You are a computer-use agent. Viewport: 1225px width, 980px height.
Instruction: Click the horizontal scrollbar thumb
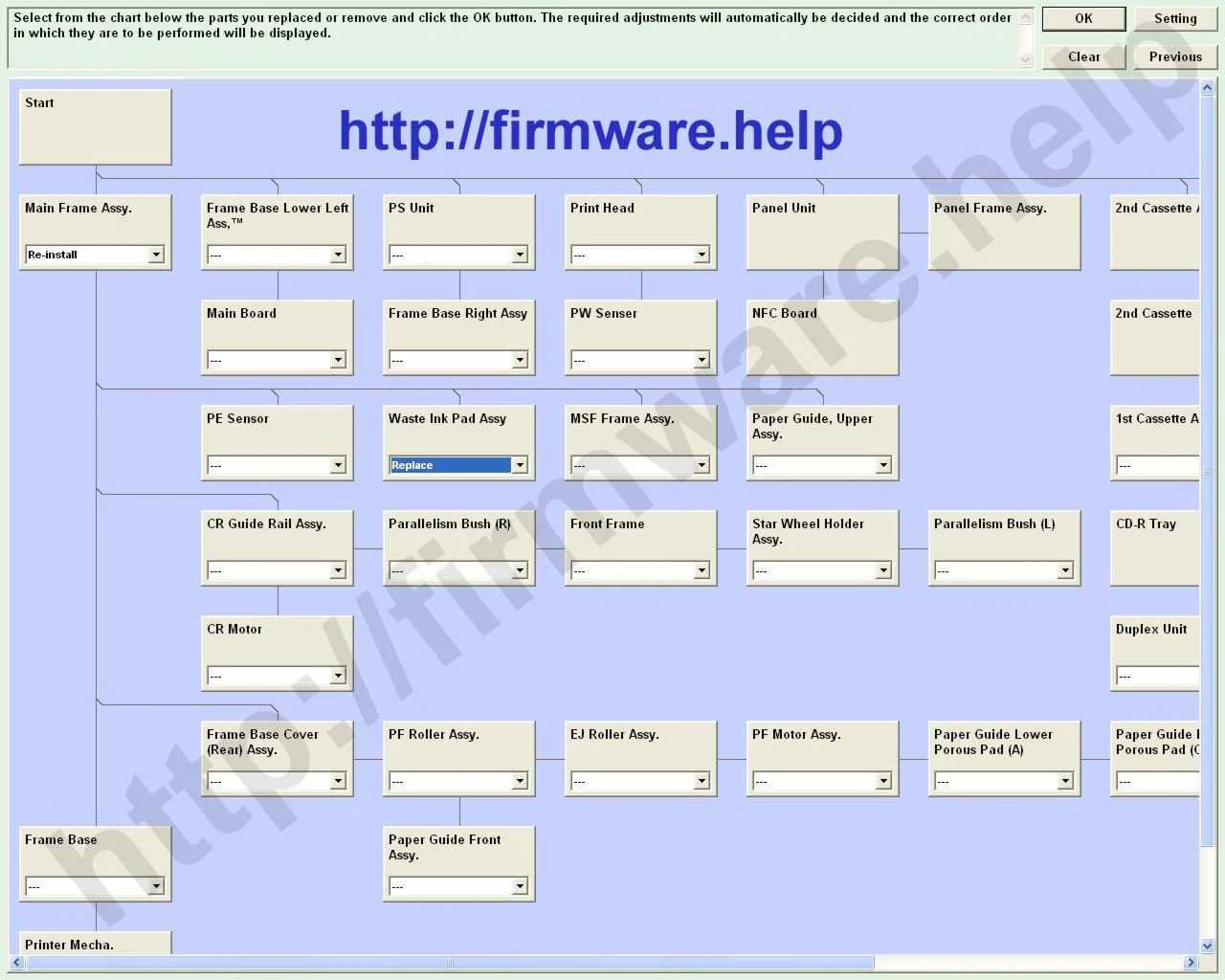click(x=450, y=963)
